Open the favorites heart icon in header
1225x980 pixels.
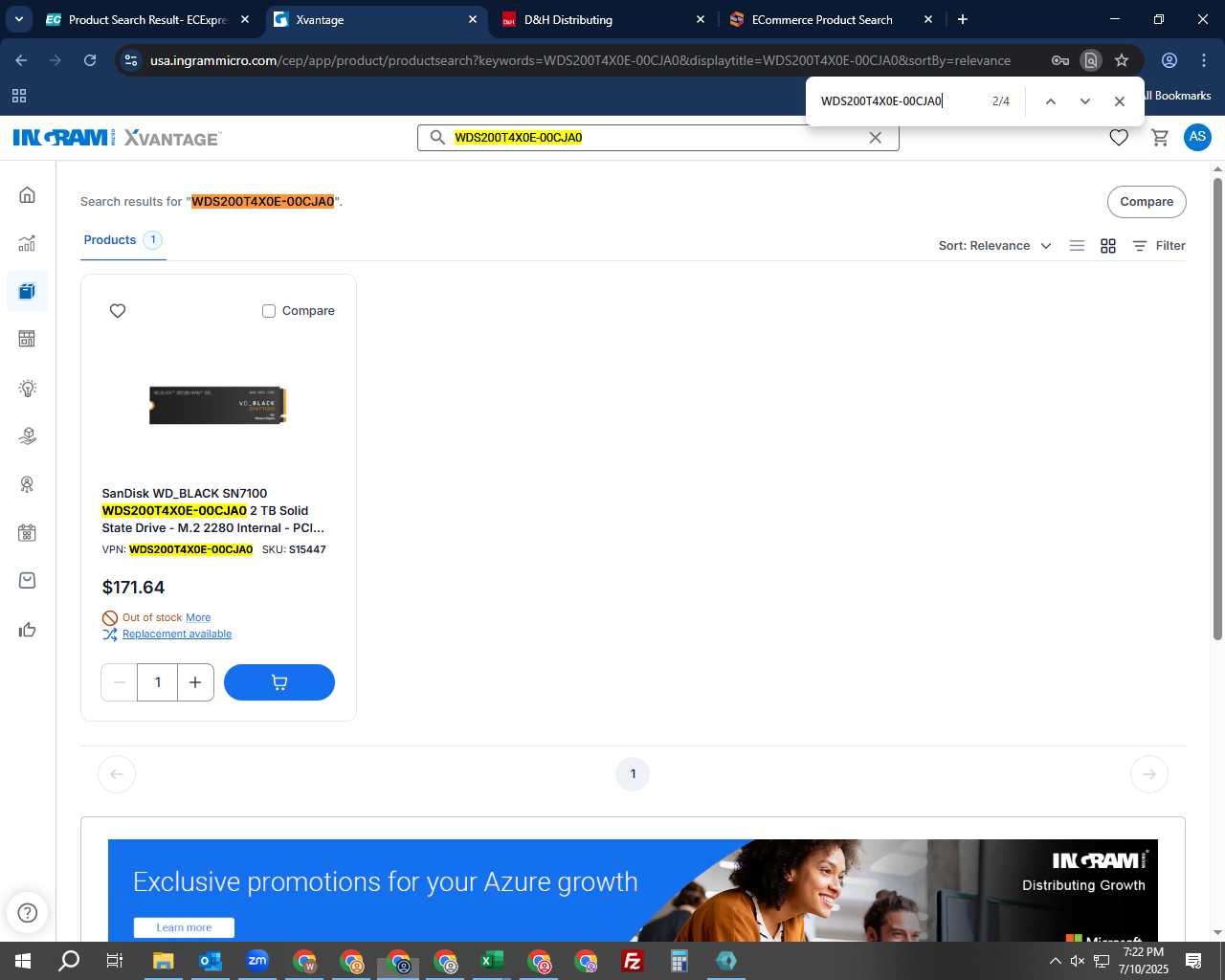tap(1118, 138)
